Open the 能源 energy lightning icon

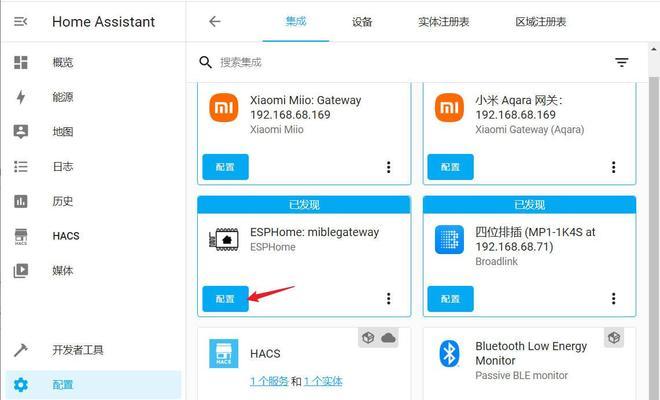pyautogui.click(x=21, y=97)
